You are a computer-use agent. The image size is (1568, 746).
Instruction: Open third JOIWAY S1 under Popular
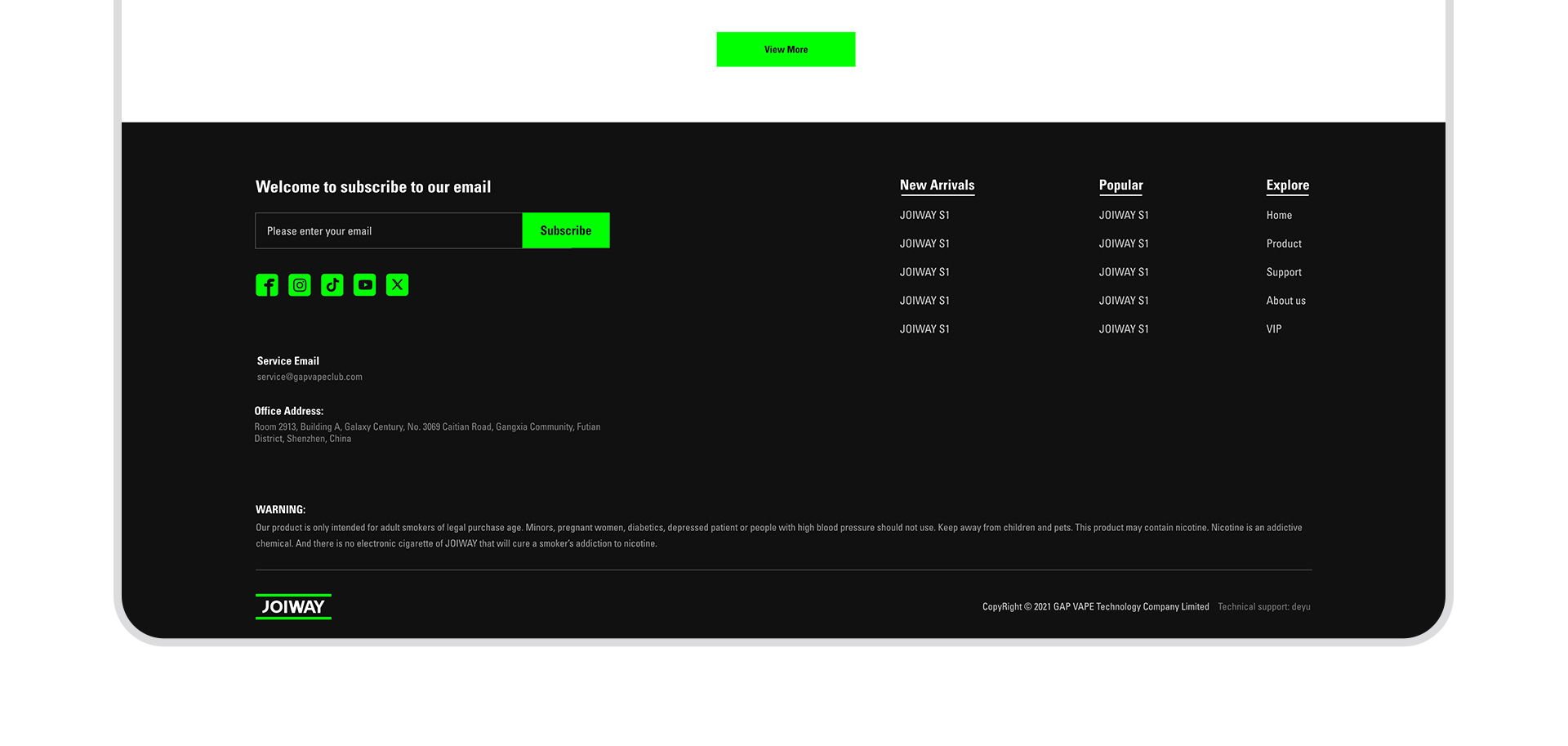(x=1124, y=273)
